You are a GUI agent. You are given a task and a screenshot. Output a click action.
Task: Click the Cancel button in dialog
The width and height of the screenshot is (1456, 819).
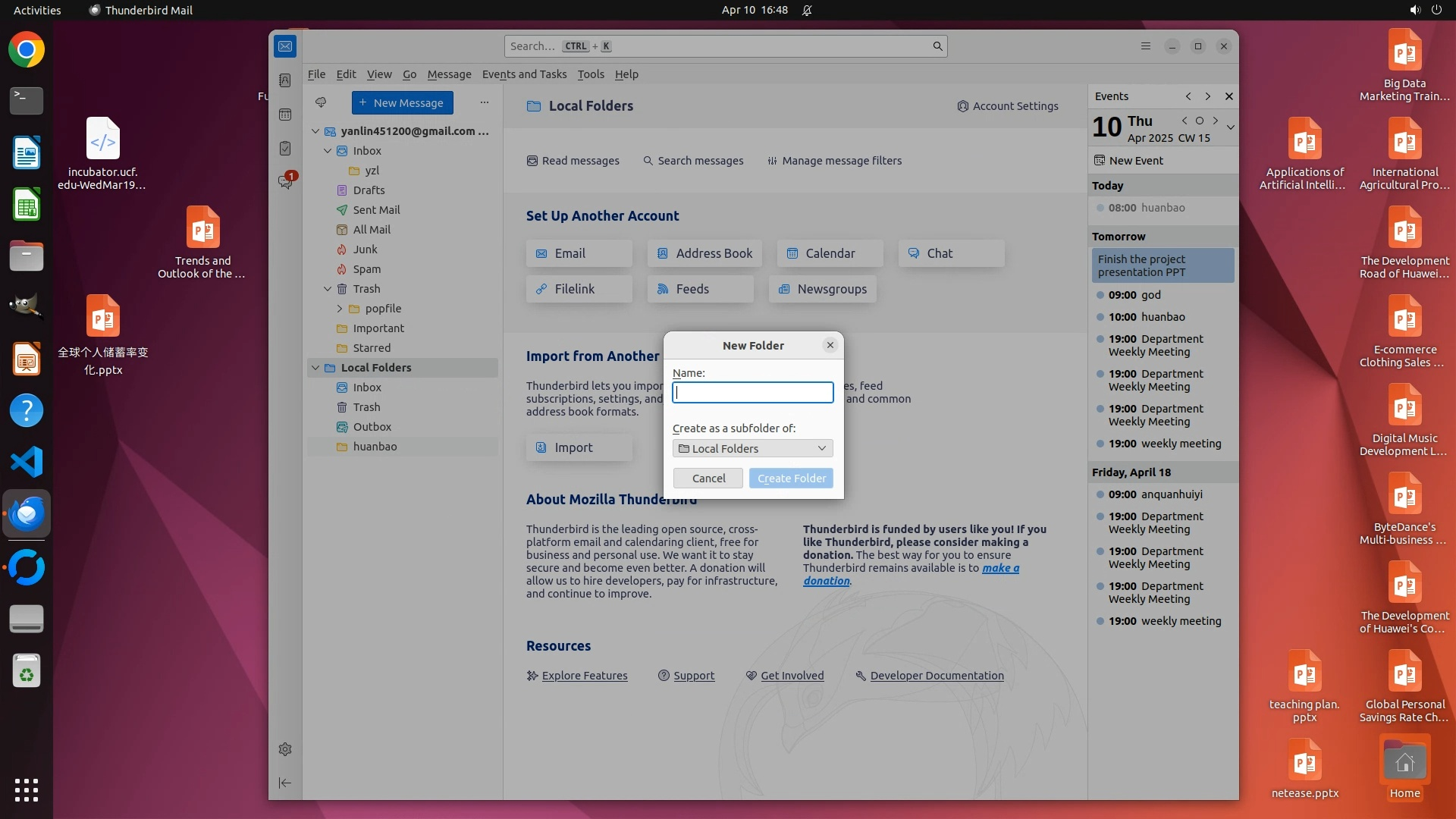pos(708,478)
